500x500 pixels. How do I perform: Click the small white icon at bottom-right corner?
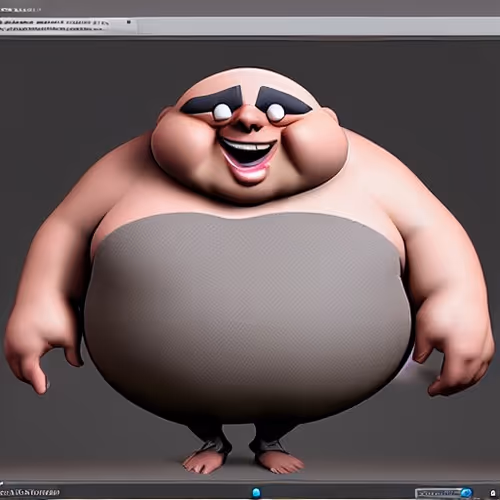click(x=493, y=493)
